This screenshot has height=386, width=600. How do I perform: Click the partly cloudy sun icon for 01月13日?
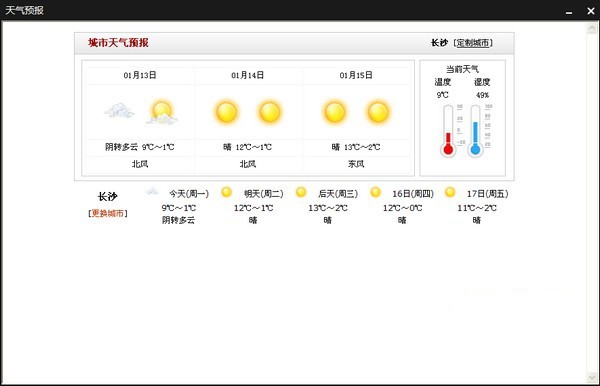coord(161,112)
